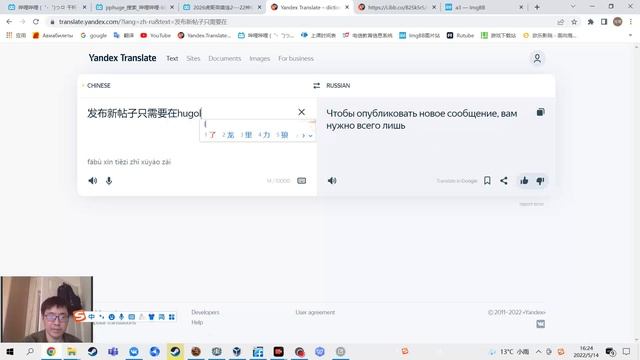
Task: Choose IME candidate 4 力
Action: coord(264,135)
